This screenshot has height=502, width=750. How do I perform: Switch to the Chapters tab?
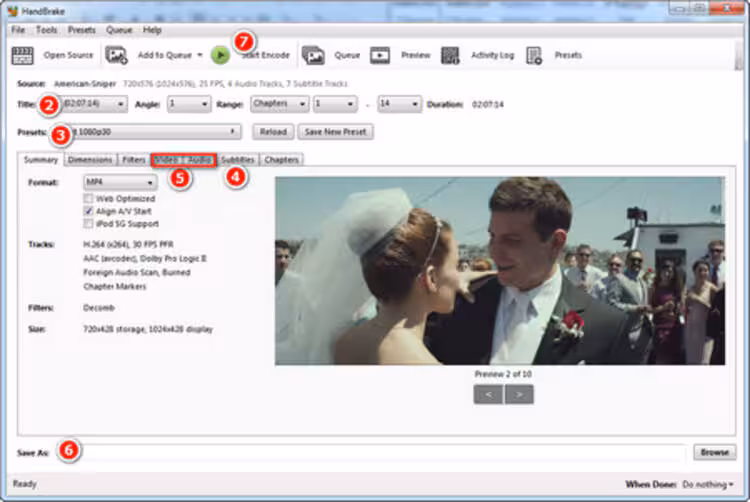pos(282,160)
